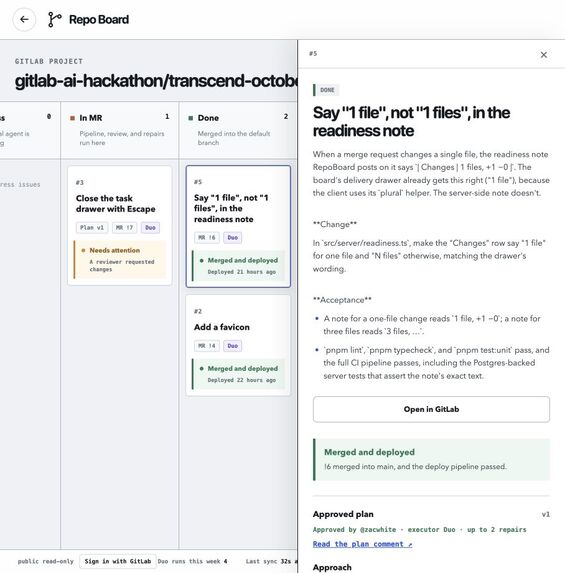The height and width of the screenshot is (573, 565).
Task: Click the project title 'gitlab-ai-hackathon/transcend-octobe'
Action: pos(156,81)
